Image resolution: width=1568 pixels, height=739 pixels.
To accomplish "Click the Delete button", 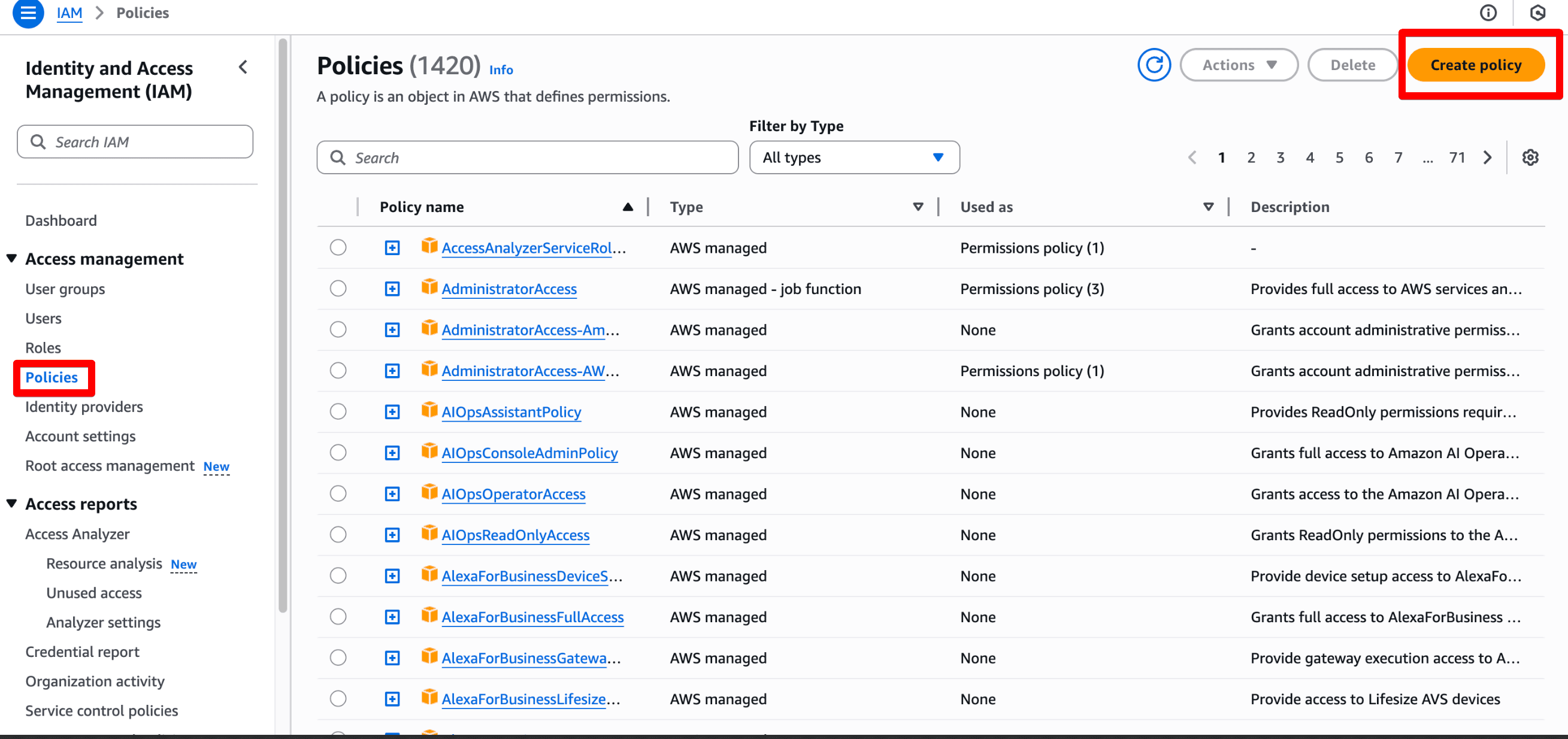I will (1352, 65).
